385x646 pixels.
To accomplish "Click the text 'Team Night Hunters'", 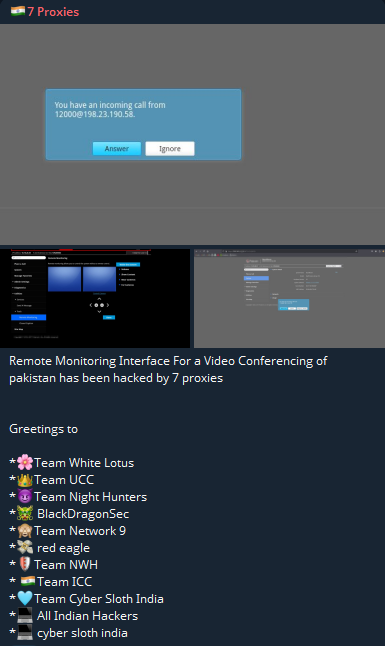I will (x=90, y=497).
